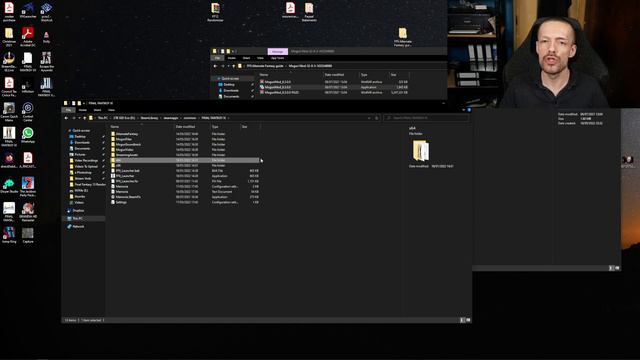Screen dimensions: 640x360
Task: Open the View ribbon tab in the front Explorer window
Action: [111, 110]
